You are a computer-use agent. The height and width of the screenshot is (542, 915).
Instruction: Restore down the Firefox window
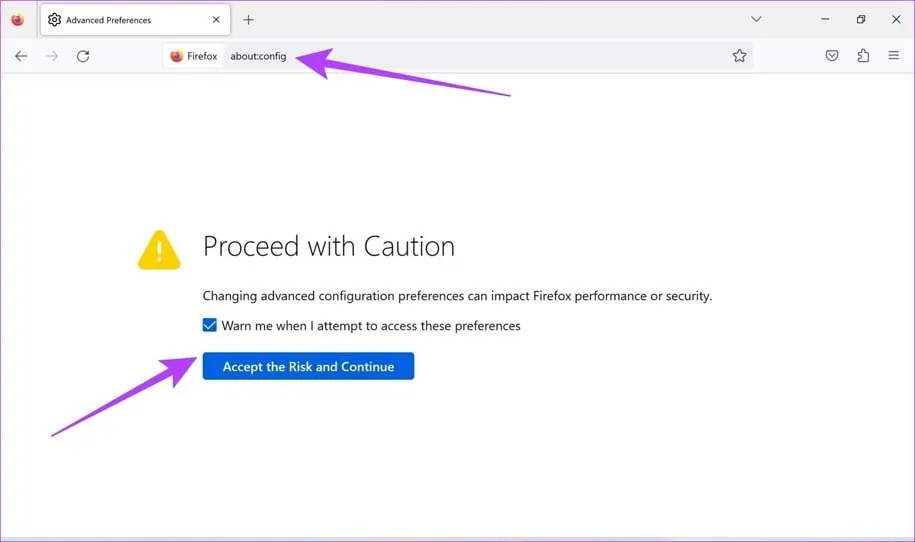click(x=861, y=19)
